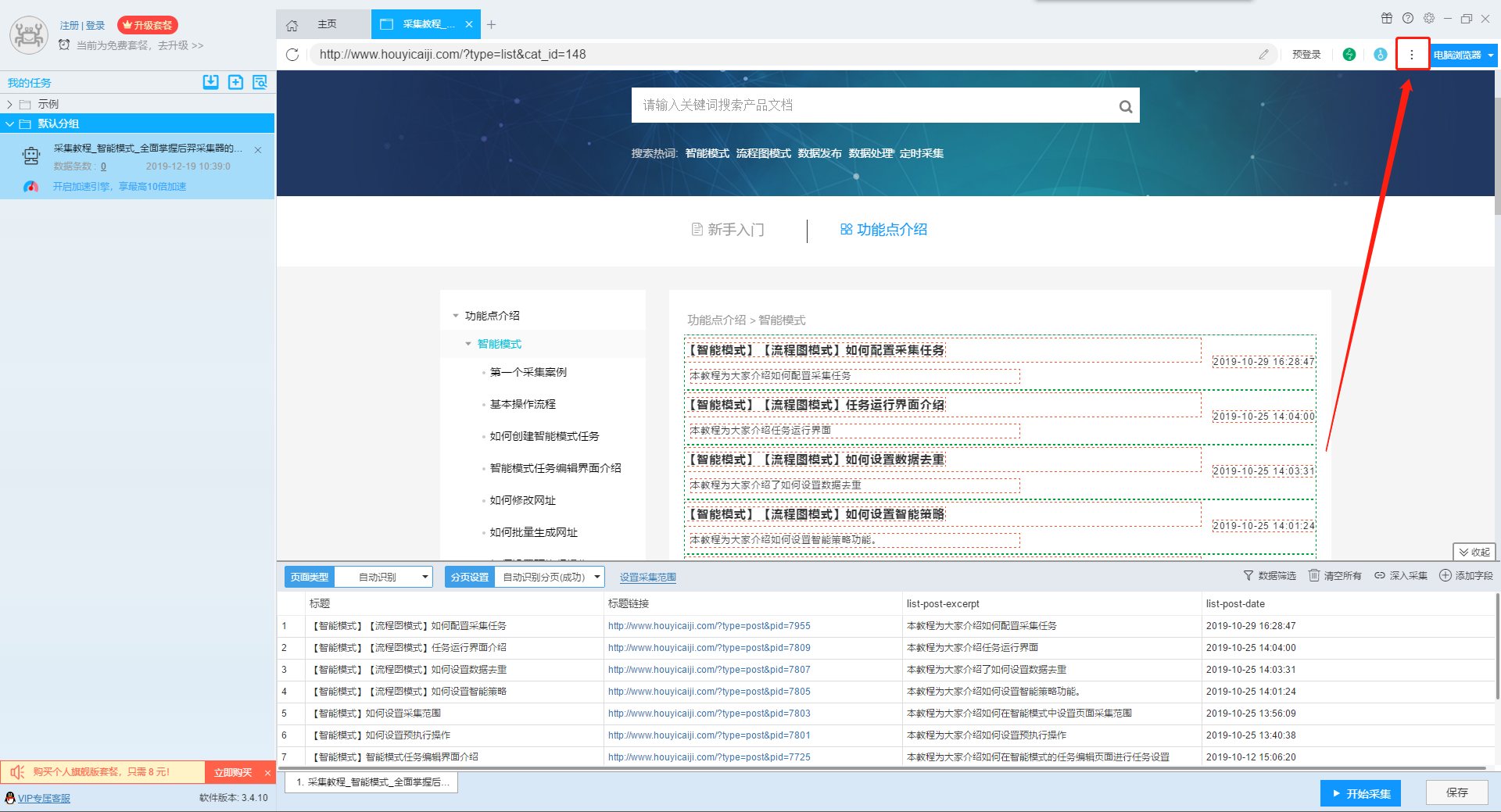Open the three-dot browser options menu

pyautogui.click(x=1412, y=55)
